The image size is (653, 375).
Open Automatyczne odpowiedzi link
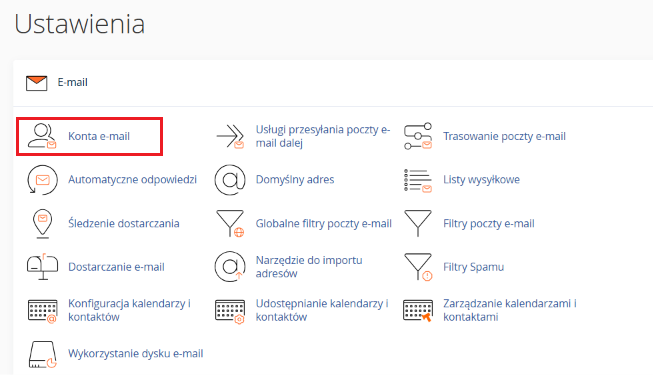[132, 180]
